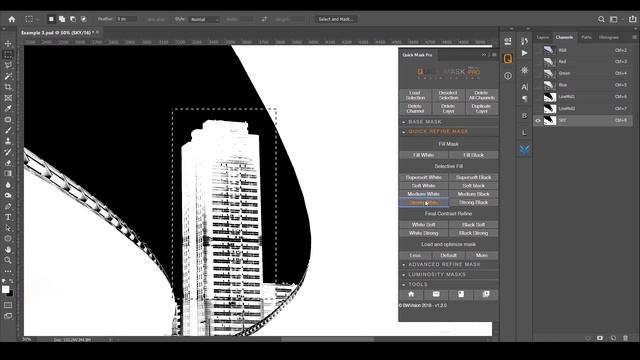Image resolution: width=640 pixels, height=360 pixels.
Task: Select the SKY channel thumbnail
Action: [x=550, y=120]
